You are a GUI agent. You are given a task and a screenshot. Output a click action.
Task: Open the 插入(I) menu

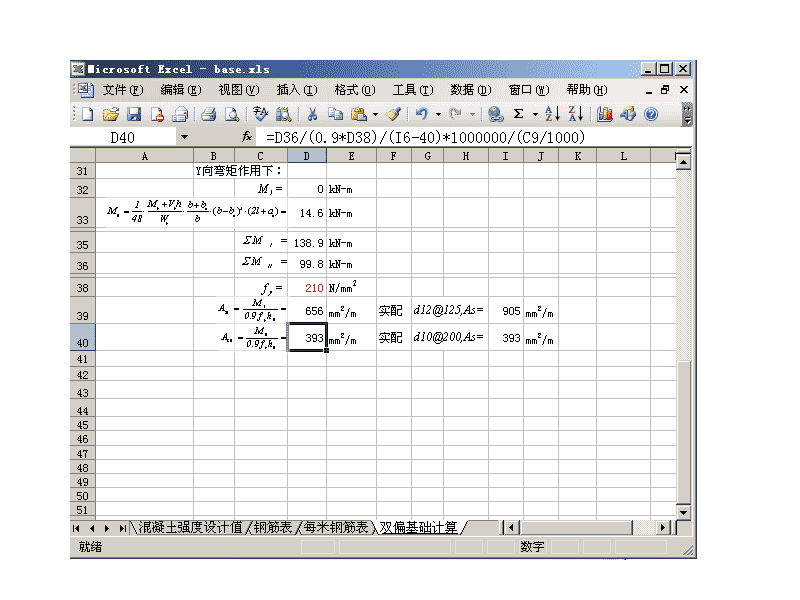pyautogui.click(x=297, y=90)
